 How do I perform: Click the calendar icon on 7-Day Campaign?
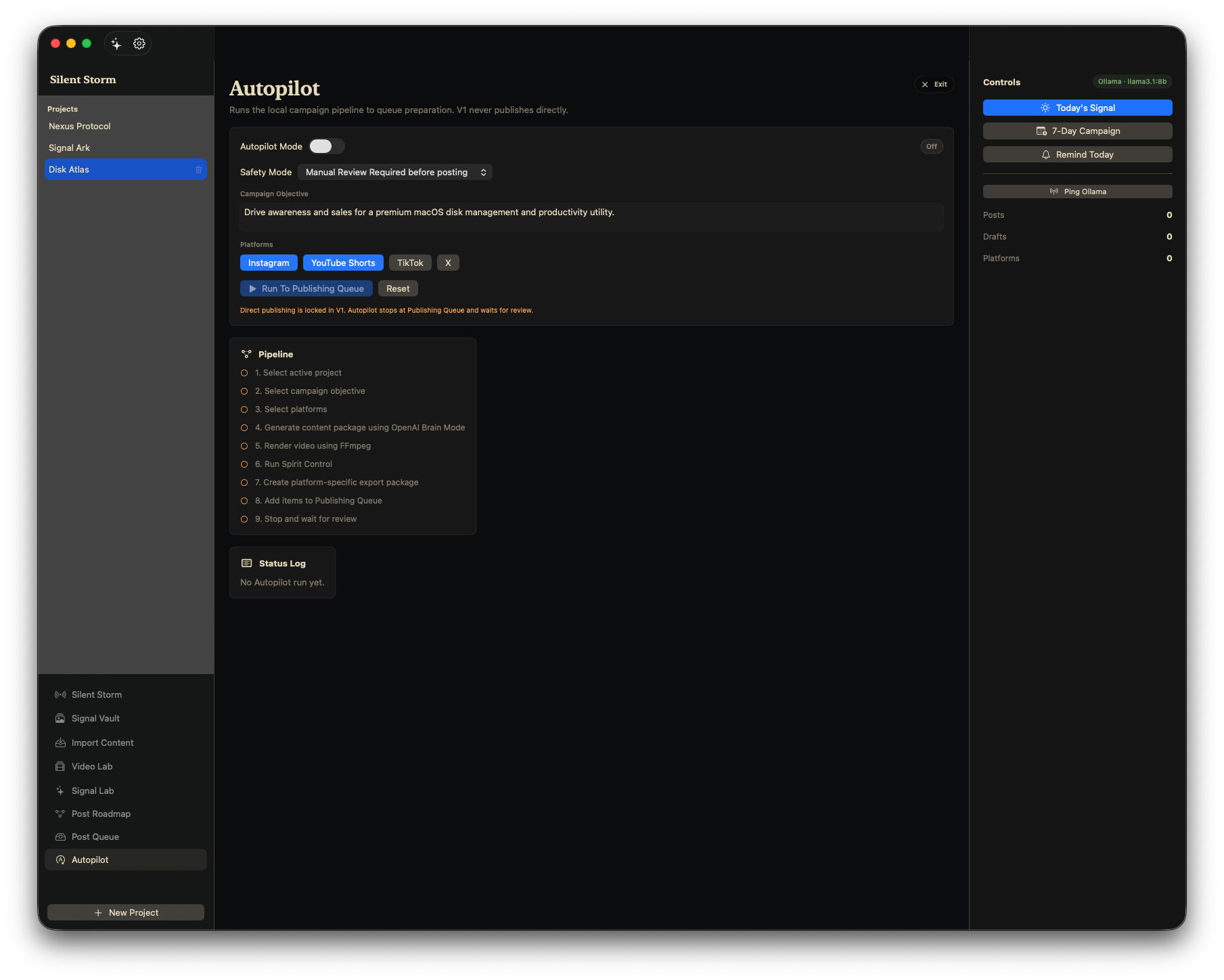tap(1041, 131)
